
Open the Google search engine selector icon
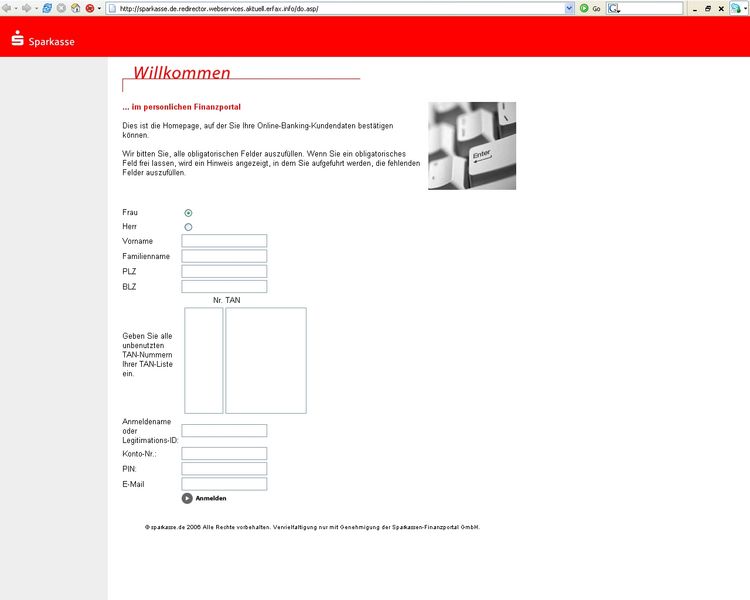point(614,9)
